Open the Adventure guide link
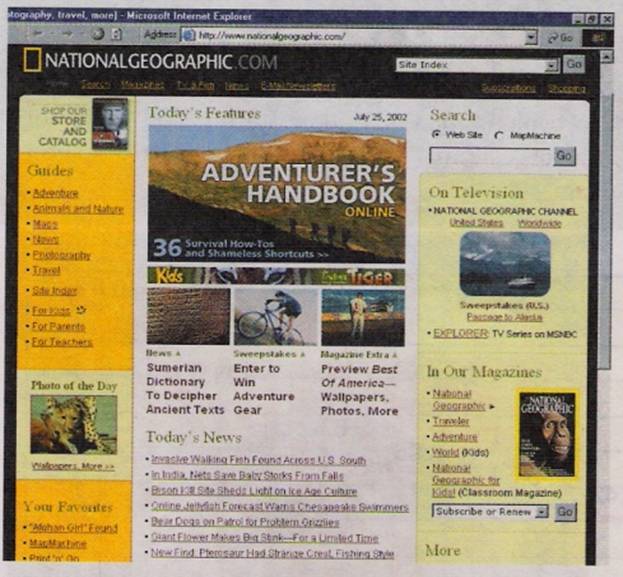The image size is (623, 577). (x=55, y=193)
